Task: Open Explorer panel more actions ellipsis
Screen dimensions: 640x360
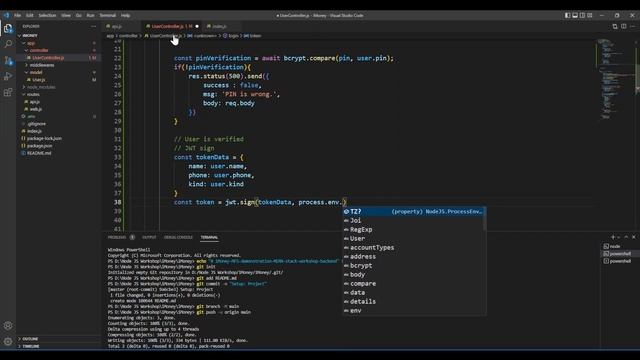Action: click(93, 26)
